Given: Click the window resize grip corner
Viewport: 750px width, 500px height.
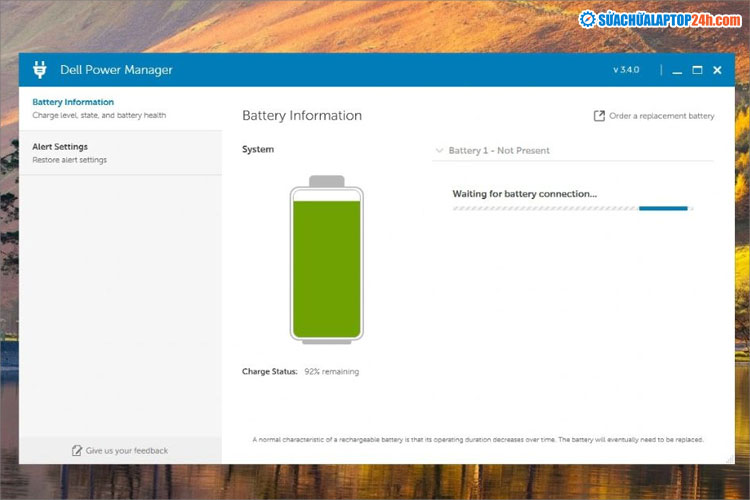Looking at the screenshot, I should [729, 459].
